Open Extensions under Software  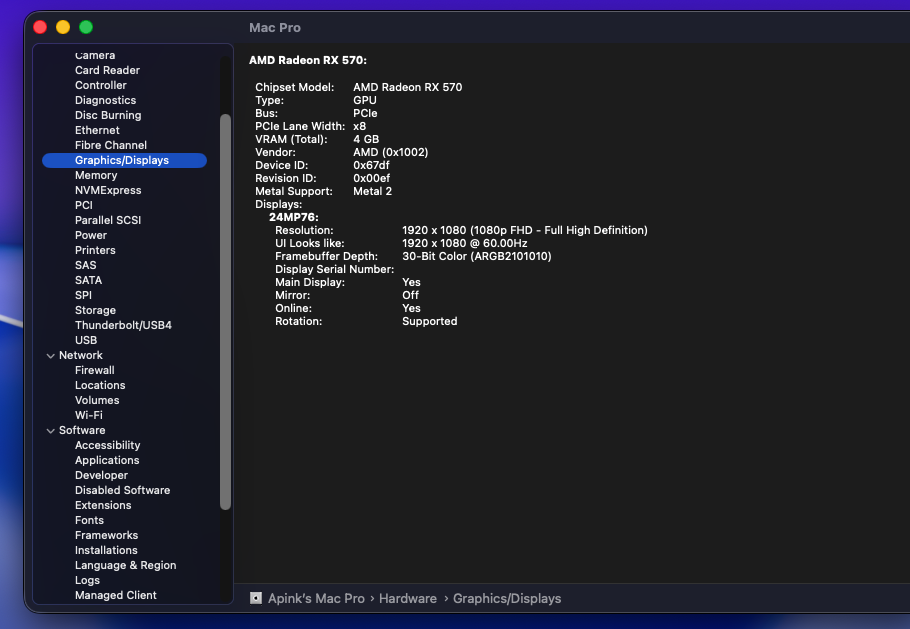[x=103, y=505]
